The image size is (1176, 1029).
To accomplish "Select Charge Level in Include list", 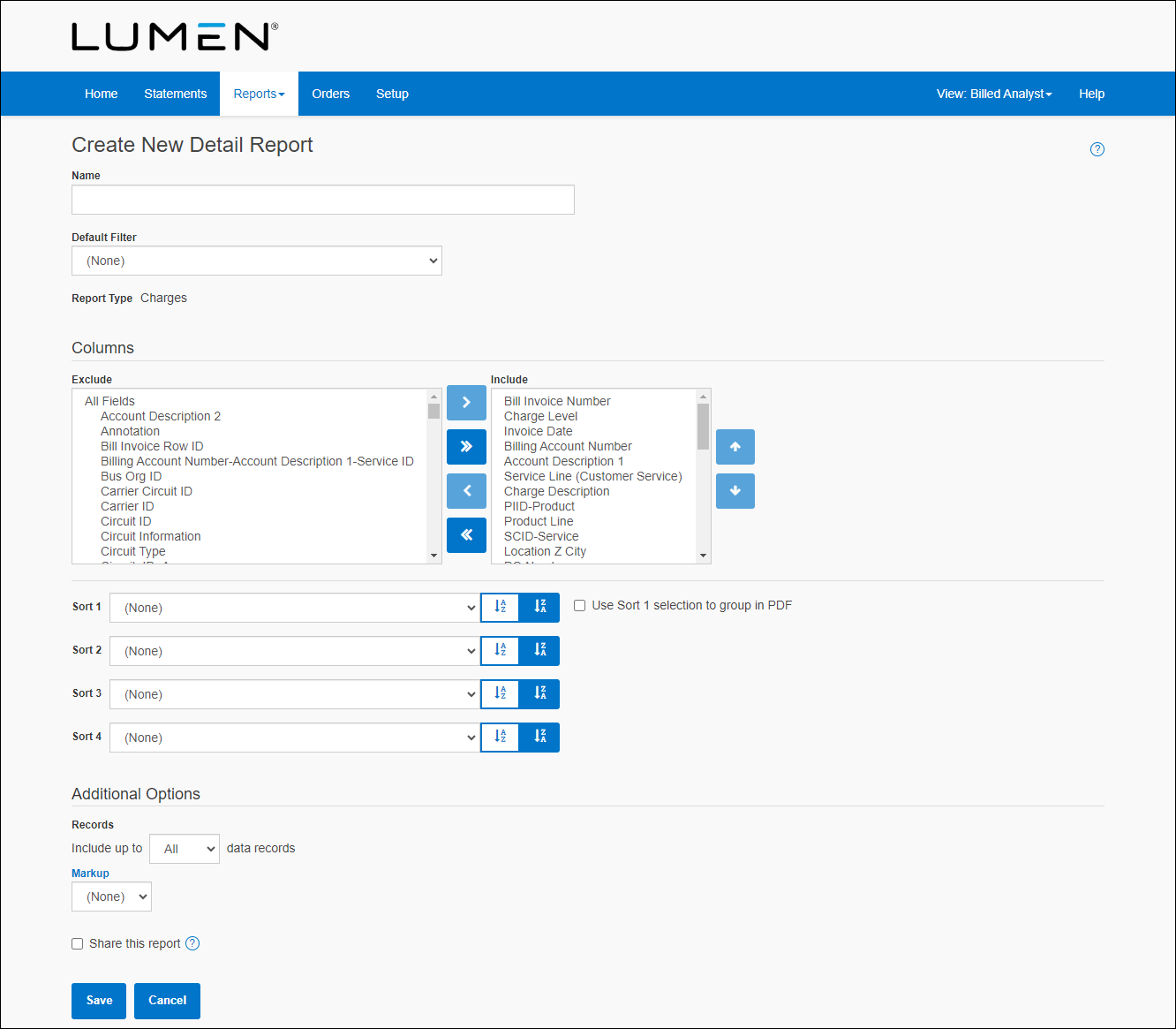I will pos(540,416).
